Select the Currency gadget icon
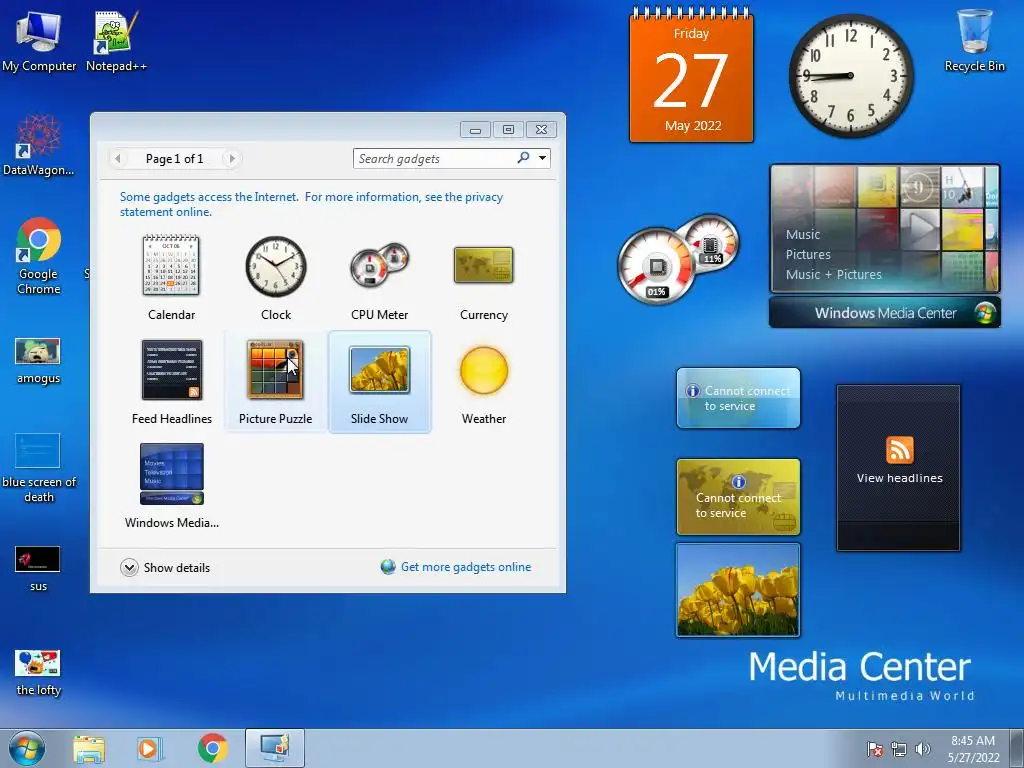This screenshot has height=768, width=1024. [483, 264]
